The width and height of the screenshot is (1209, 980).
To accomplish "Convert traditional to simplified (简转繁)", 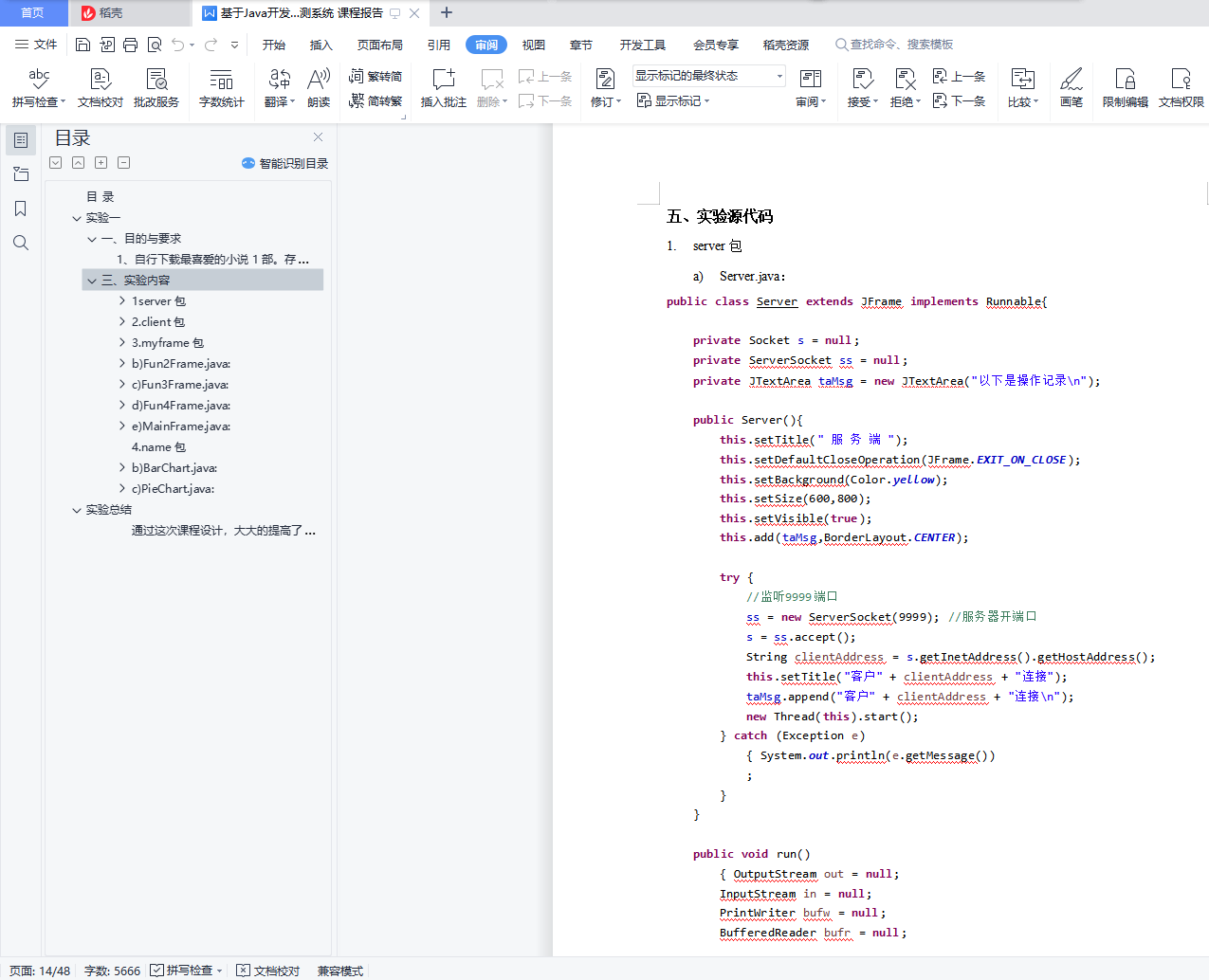I will pyautogui.click(x=376, y=100).
